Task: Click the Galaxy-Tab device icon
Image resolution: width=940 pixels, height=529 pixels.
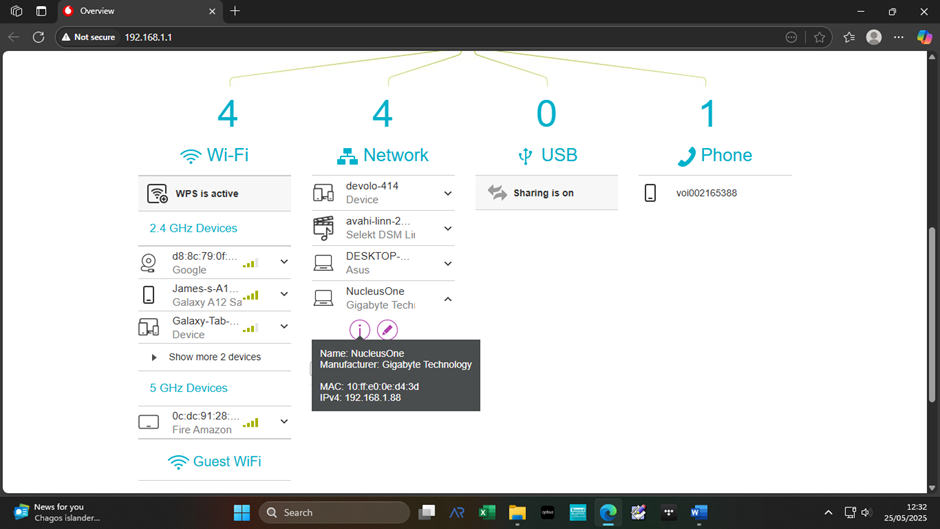Action: (x=148, y=327)
